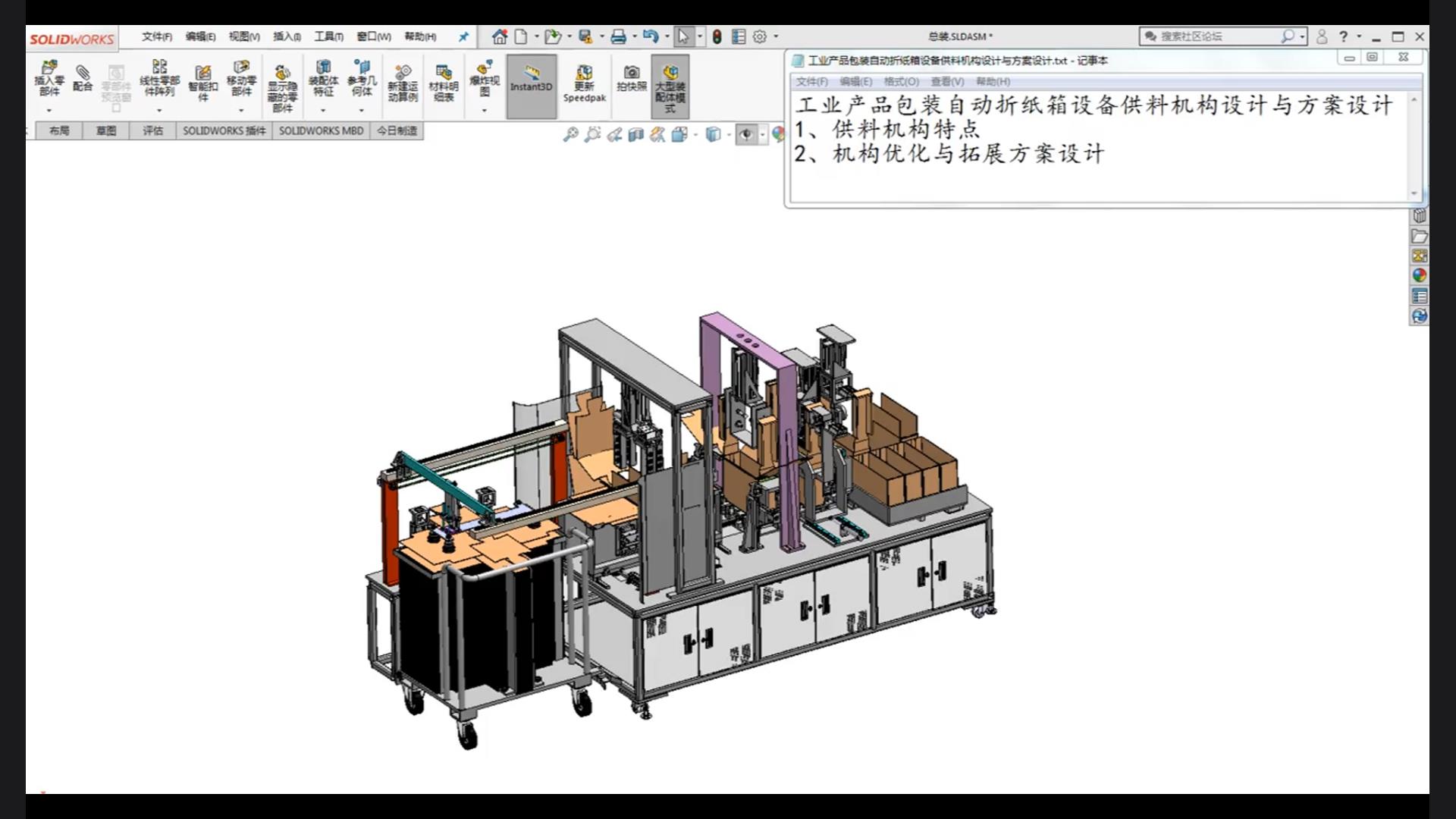Click the Save icon

pos(585,36)
